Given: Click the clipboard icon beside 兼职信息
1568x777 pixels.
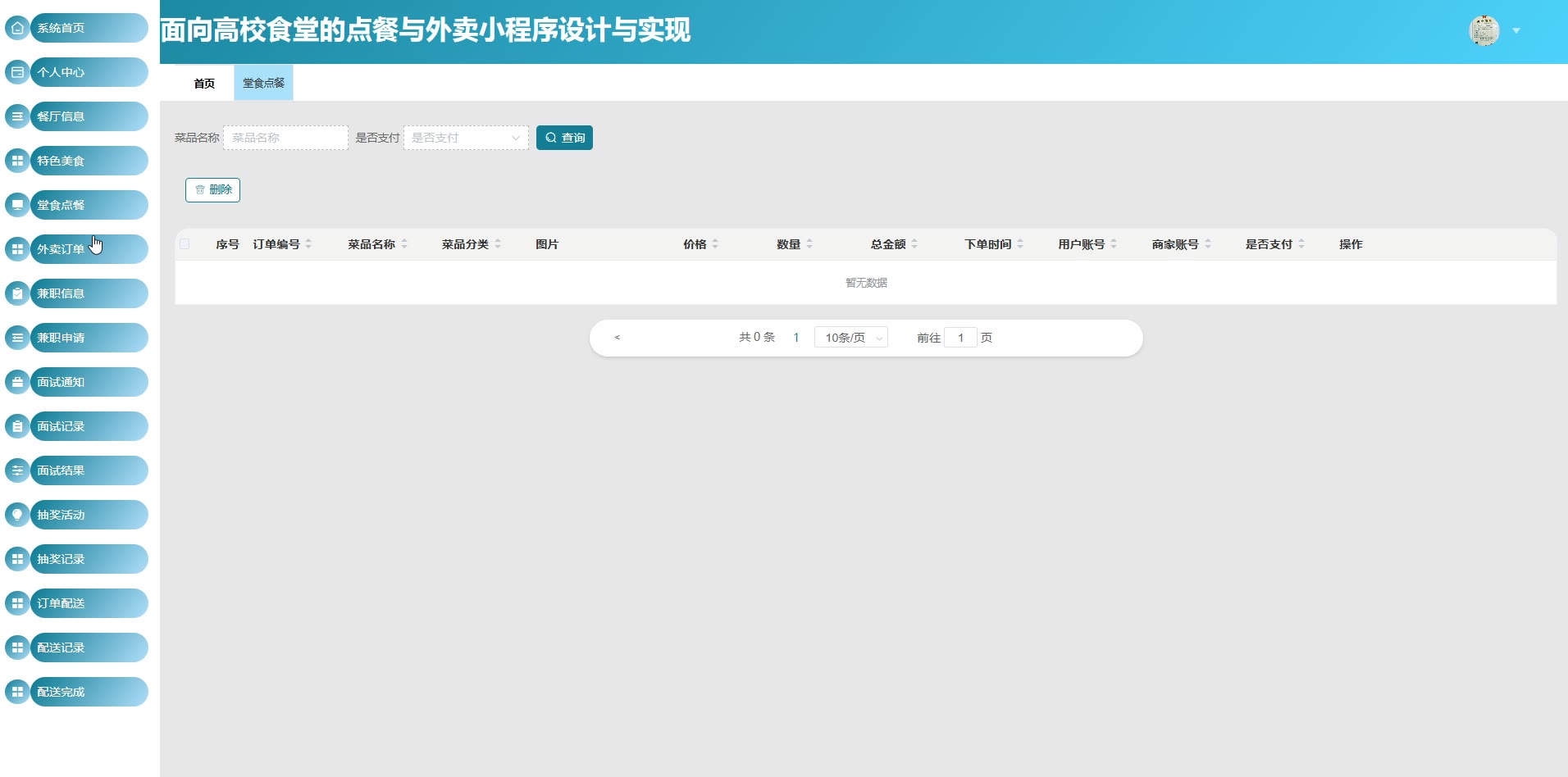Looking at the screenshot, I should pos(17,293).
